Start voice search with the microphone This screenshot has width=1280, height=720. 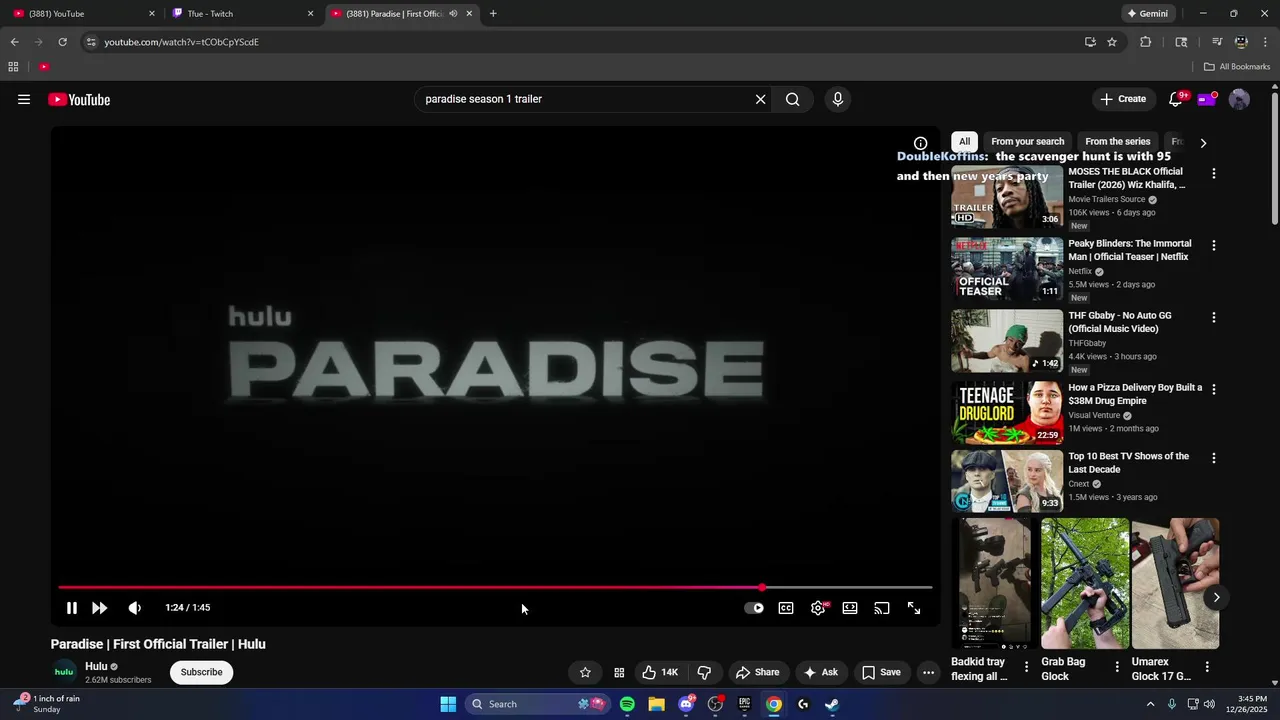pos(838,99)
